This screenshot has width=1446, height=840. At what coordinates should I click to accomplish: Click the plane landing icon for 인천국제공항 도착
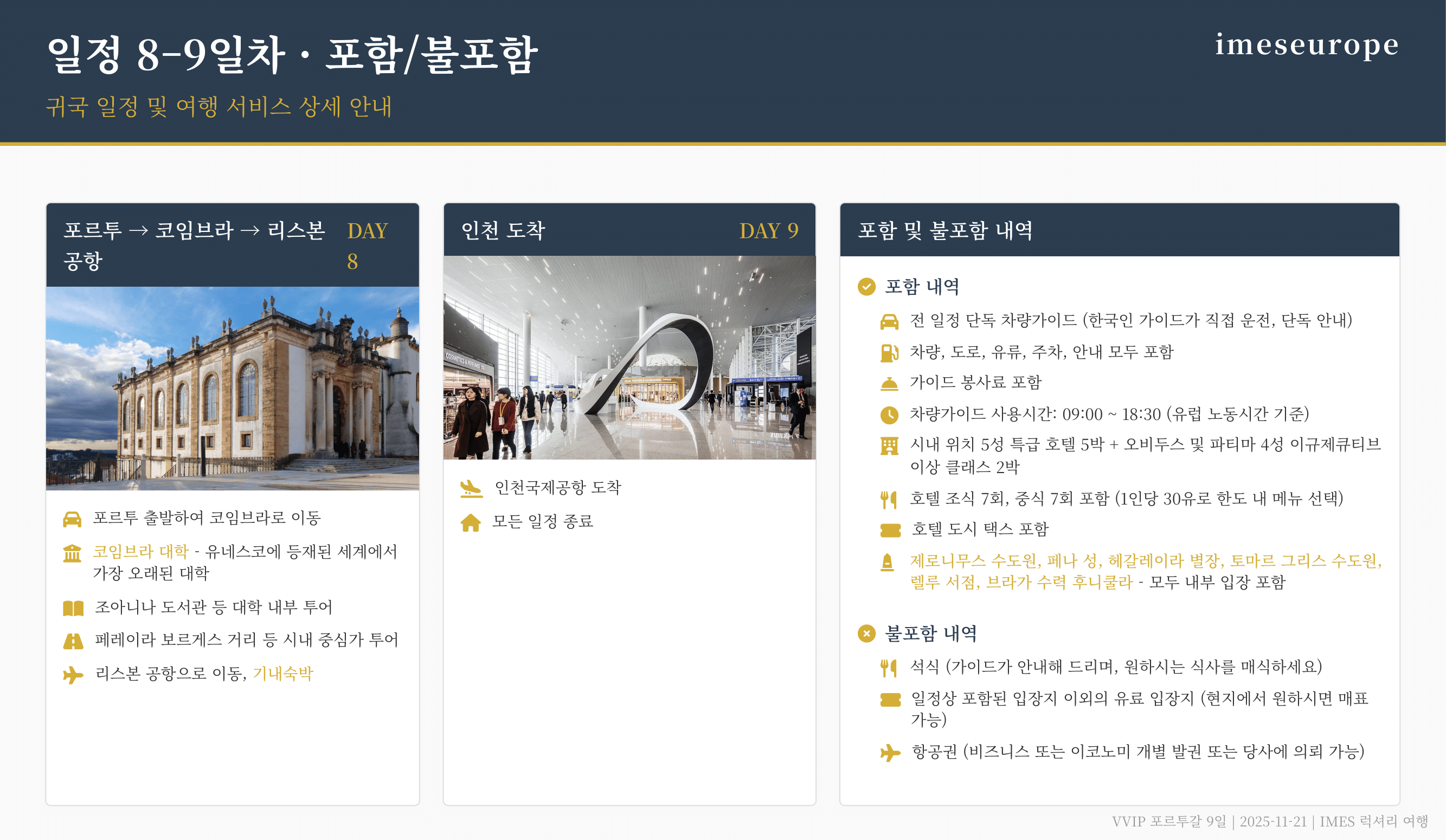(471, 488)
